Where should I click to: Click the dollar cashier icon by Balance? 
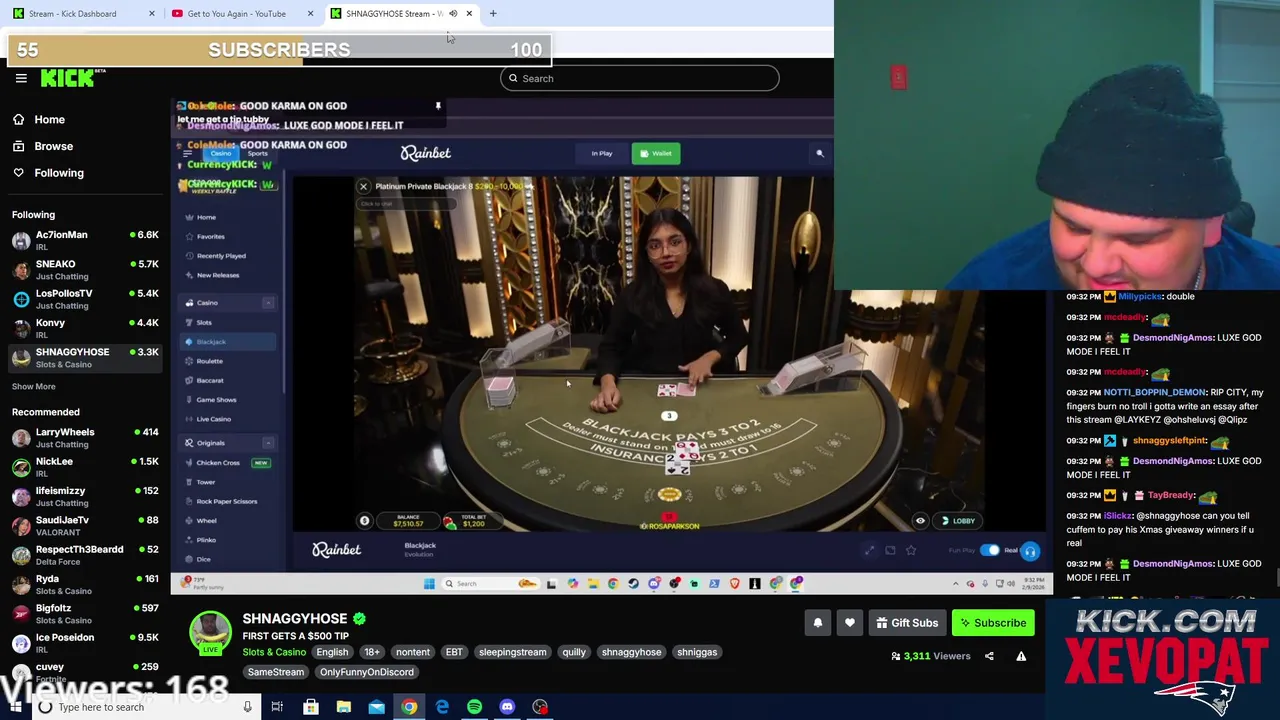coord(364,521)
